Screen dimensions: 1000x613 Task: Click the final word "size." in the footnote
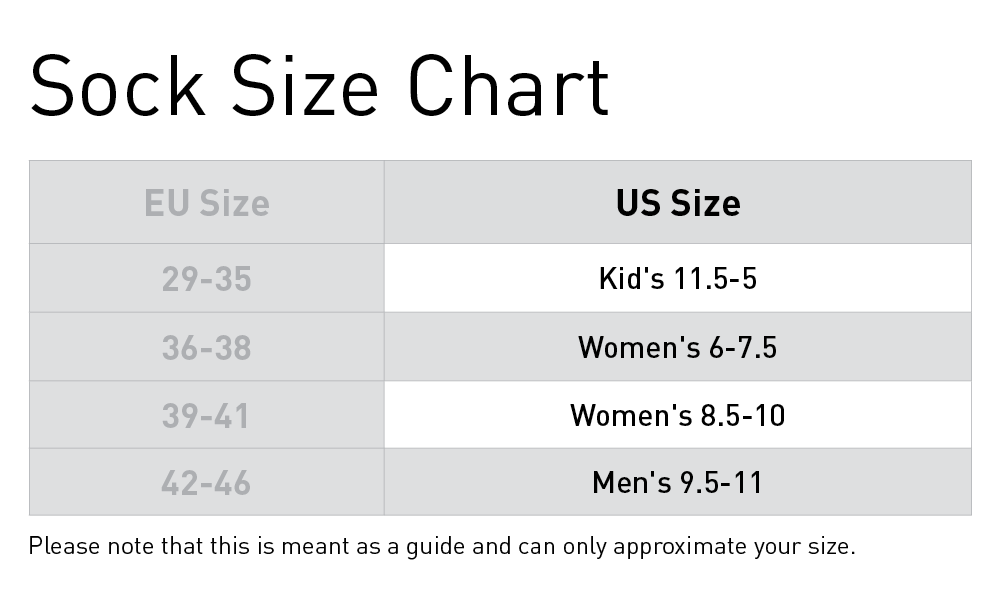(832, 547)
